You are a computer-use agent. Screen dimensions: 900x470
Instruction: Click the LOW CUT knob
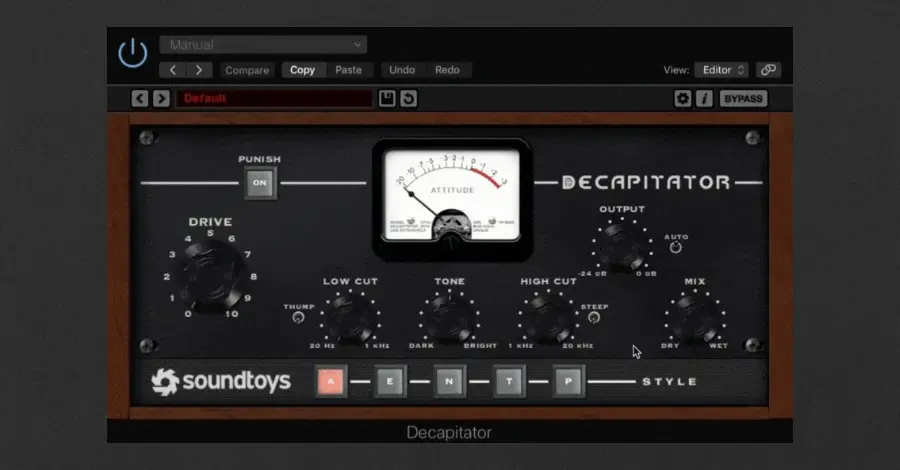[x=350, y=318]
